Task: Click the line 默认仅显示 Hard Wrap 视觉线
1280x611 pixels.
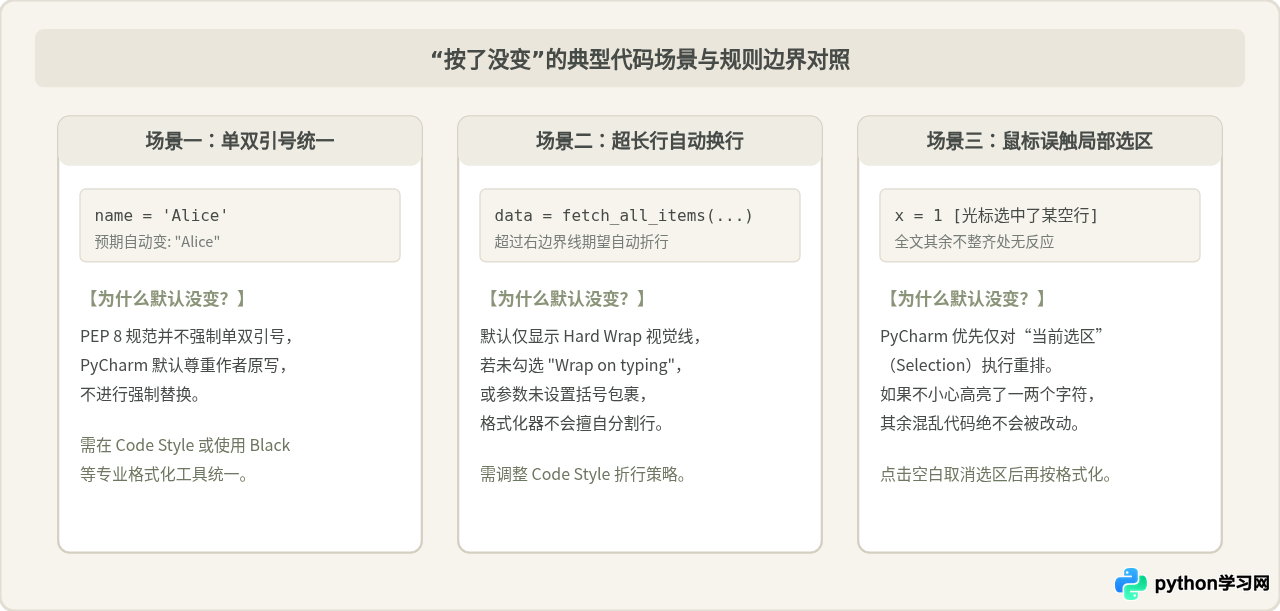Action: (x=592, y=336)
